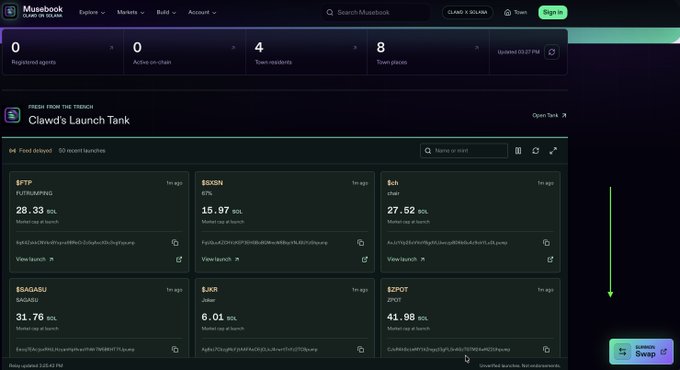Open the Town places stat arrow

(477, 47)
